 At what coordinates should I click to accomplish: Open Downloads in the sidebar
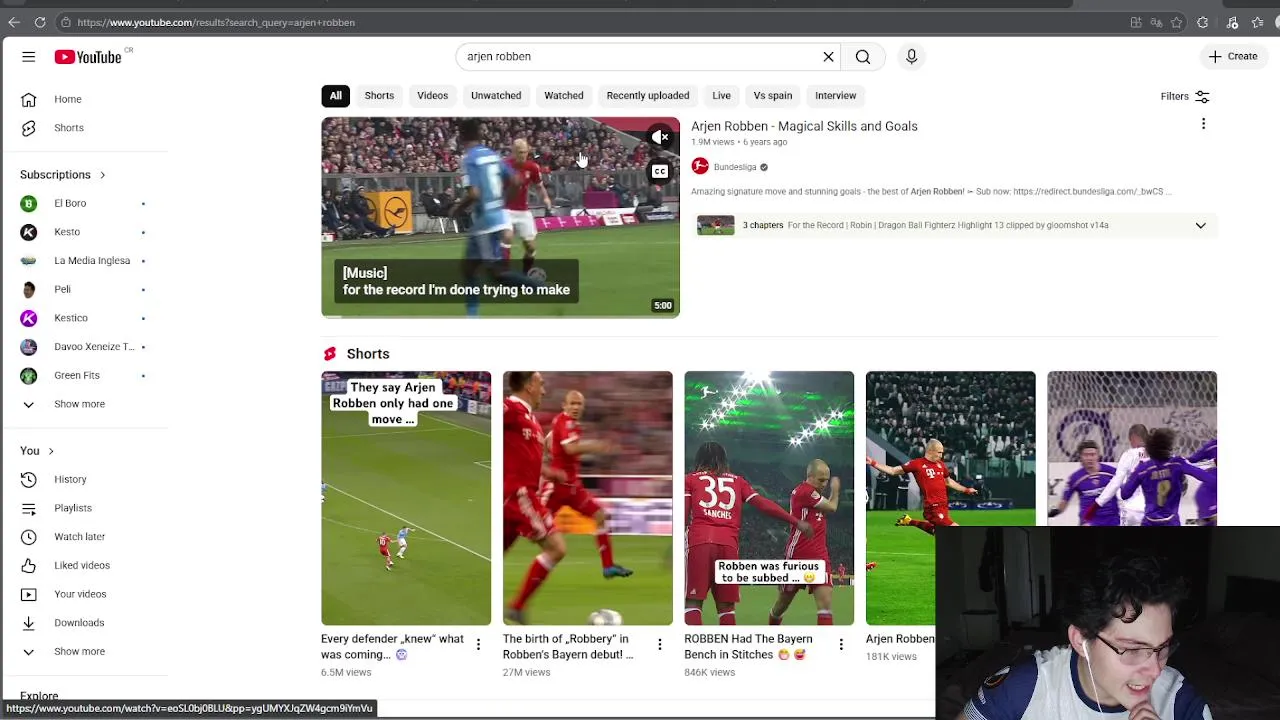tap(84, 623)
